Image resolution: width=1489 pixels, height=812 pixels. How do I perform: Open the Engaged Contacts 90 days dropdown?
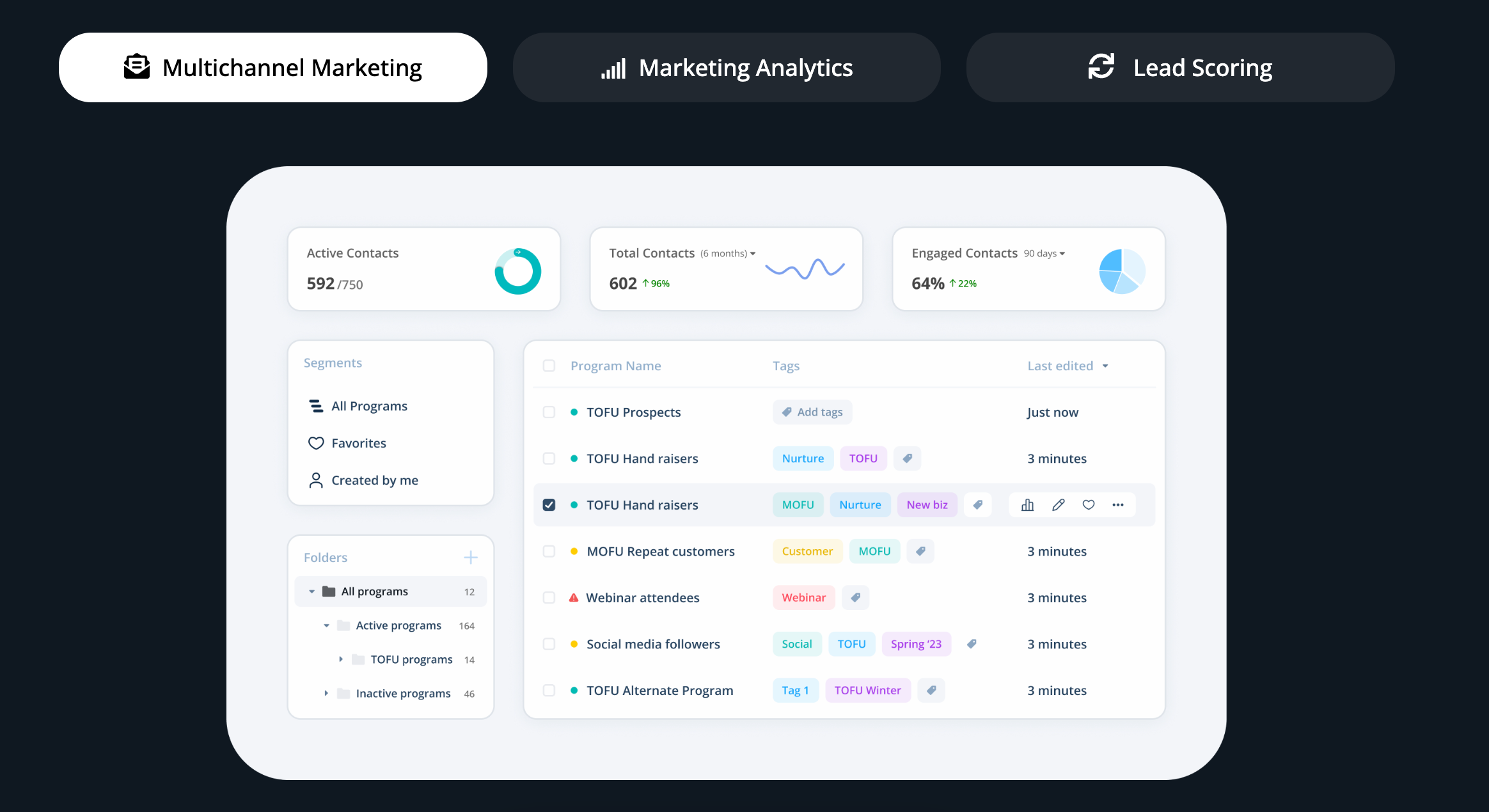tap(1044, 254)
